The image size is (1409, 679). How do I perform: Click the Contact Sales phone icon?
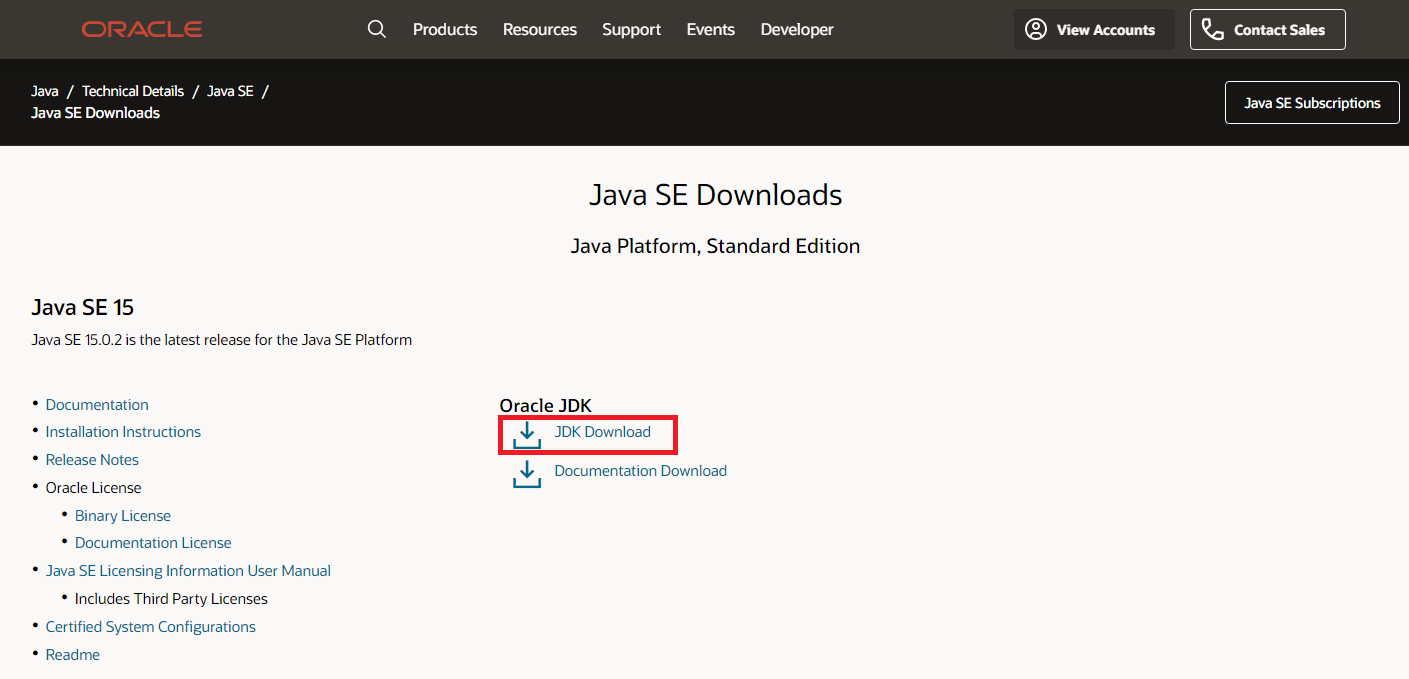[x=1212, y=30]
